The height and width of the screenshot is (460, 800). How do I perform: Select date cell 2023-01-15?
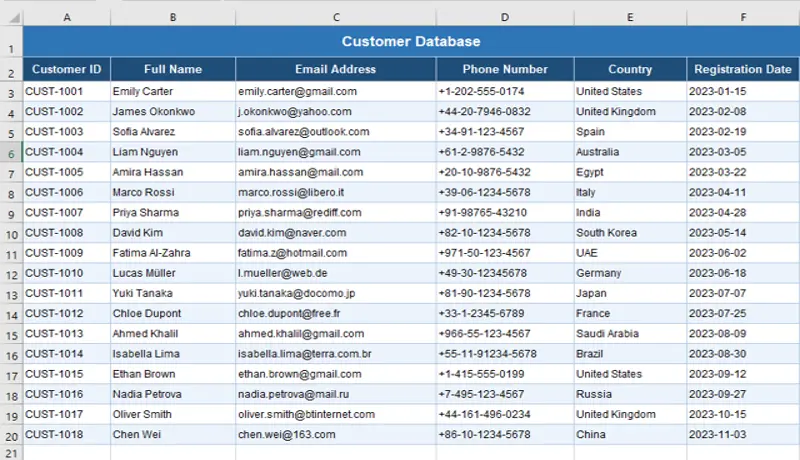[x=743, y=92]
